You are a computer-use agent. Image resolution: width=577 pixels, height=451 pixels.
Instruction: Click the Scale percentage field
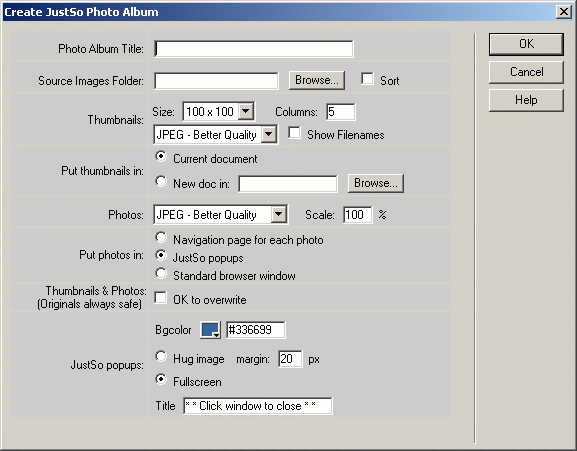tap(357, 214)
